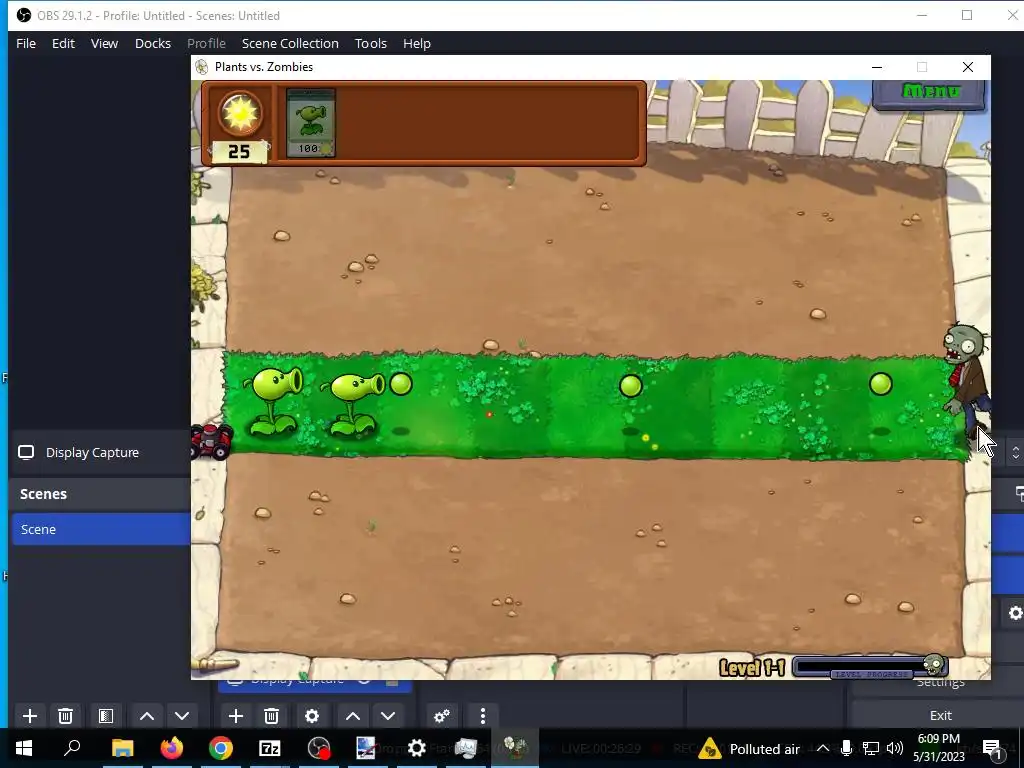This screenshot has height=768, width=1024.
Task: Switch to OBS Studio taskbar icon
Action: (319, 748)
